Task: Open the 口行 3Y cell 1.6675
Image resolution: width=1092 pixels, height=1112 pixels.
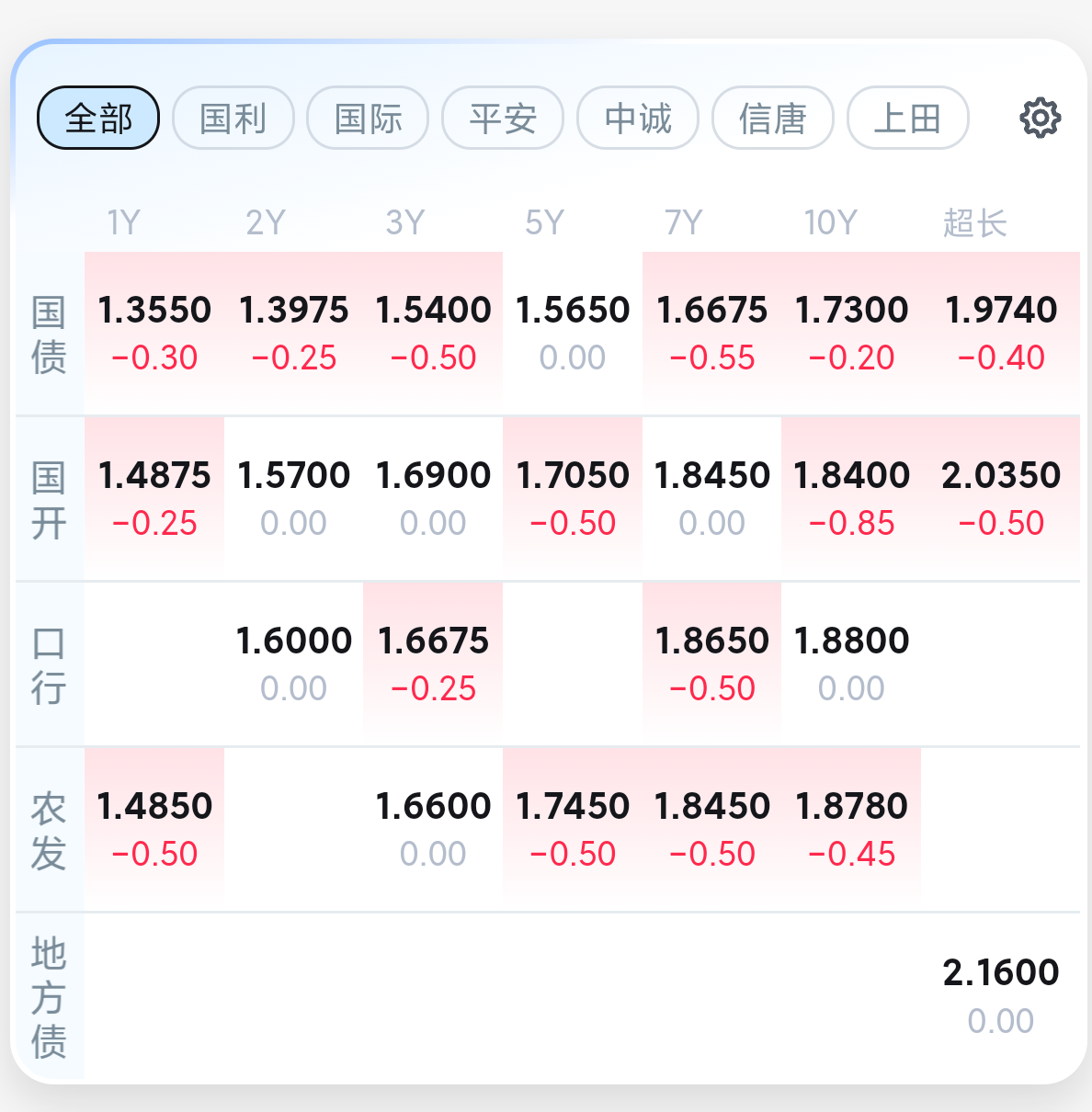Action: click(433, 664)
